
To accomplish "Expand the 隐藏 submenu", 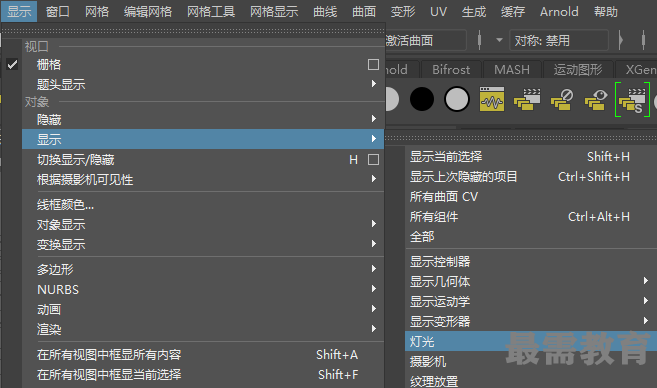I will coord(373,119).
